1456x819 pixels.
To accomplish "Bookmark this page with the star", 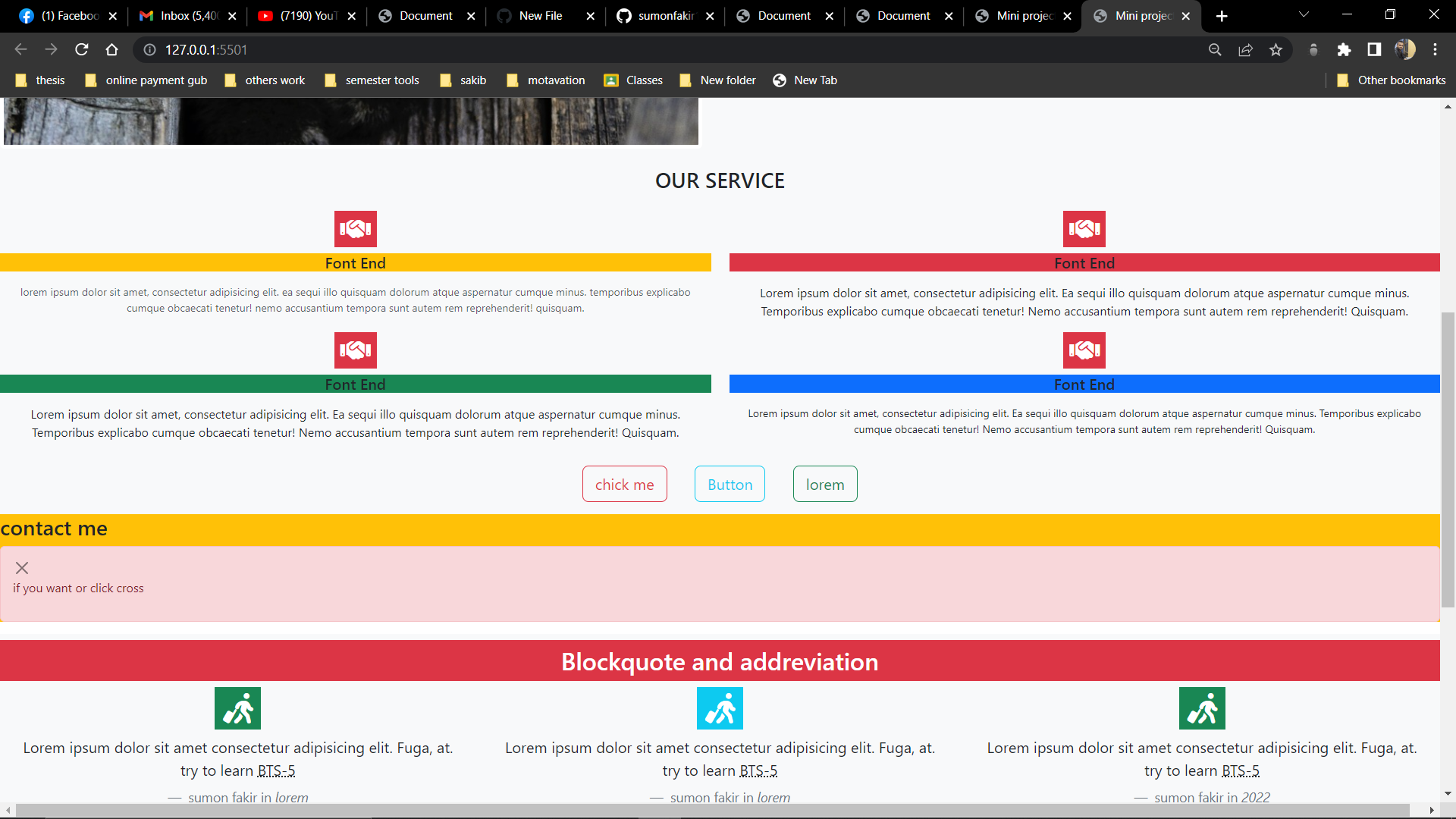I will pos(1276,49).
